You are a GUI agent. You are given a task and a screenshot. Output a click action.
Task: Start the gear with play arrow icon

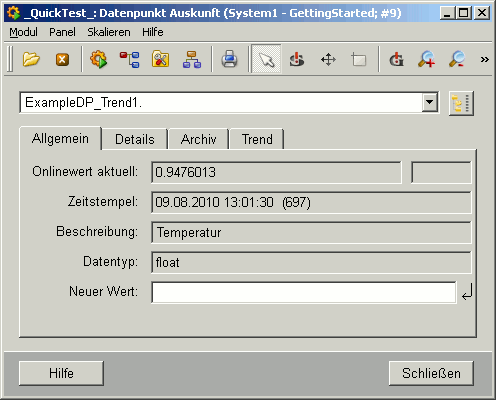coord(98,60)
